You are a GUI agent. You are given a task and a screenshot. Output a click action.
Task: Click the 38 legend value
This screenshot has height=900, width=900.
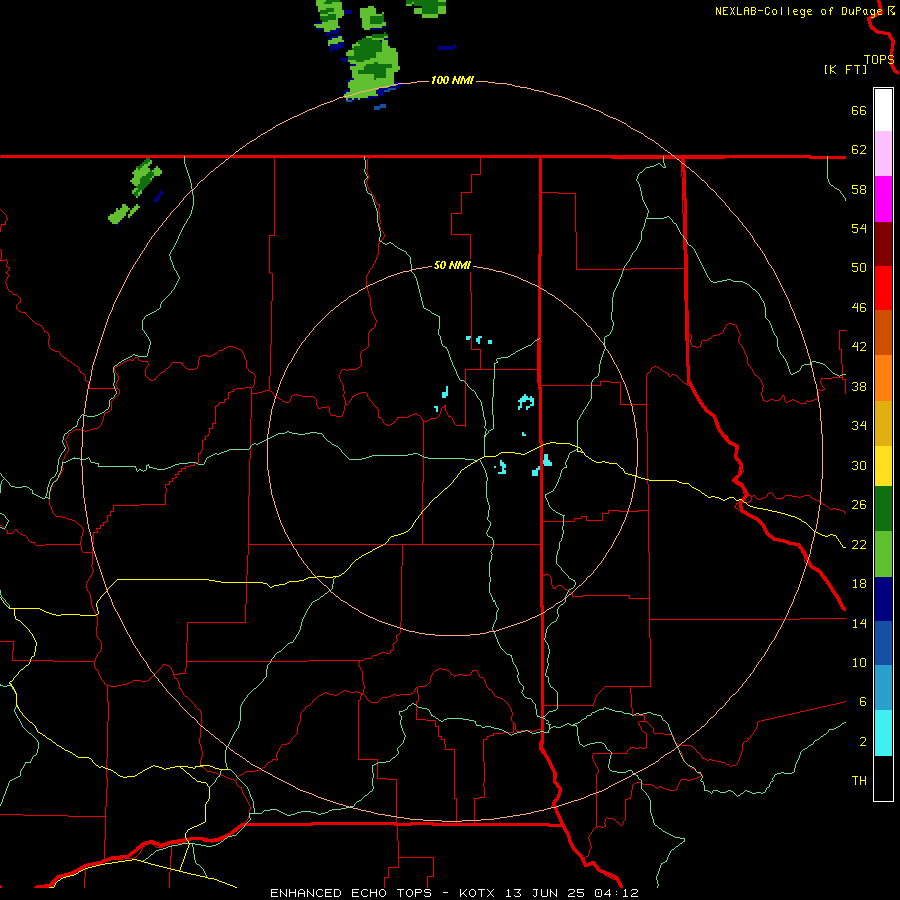[x=859, y=386]
